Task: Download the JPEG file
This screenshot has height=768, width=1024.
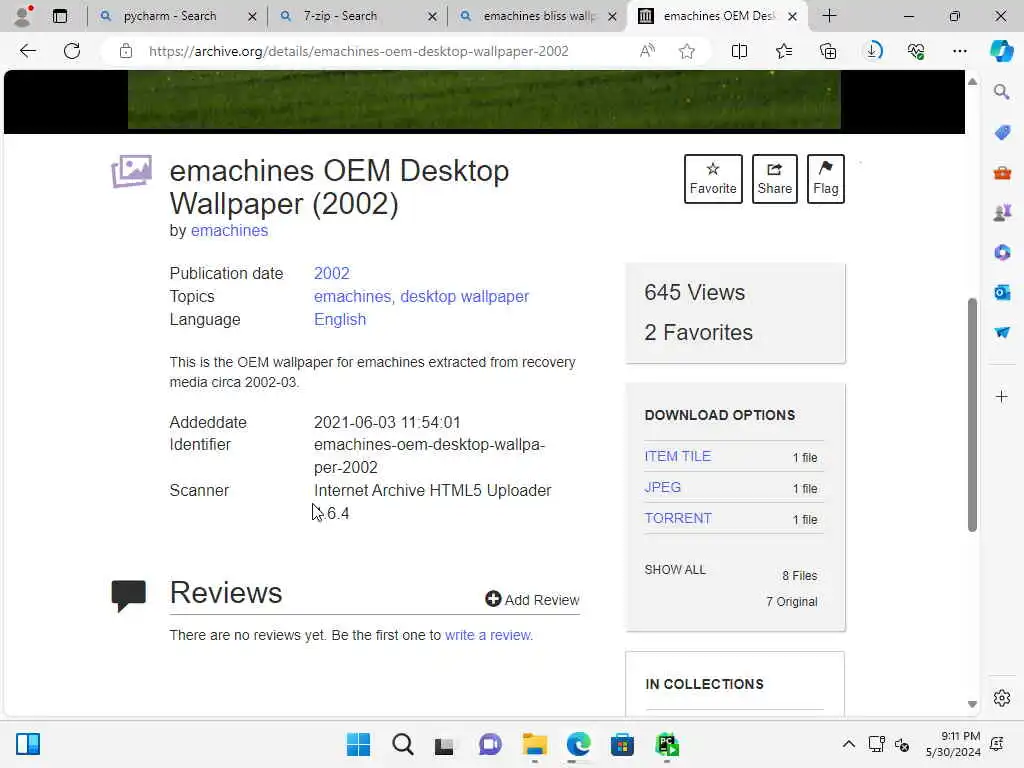Action: coord(662,487)
